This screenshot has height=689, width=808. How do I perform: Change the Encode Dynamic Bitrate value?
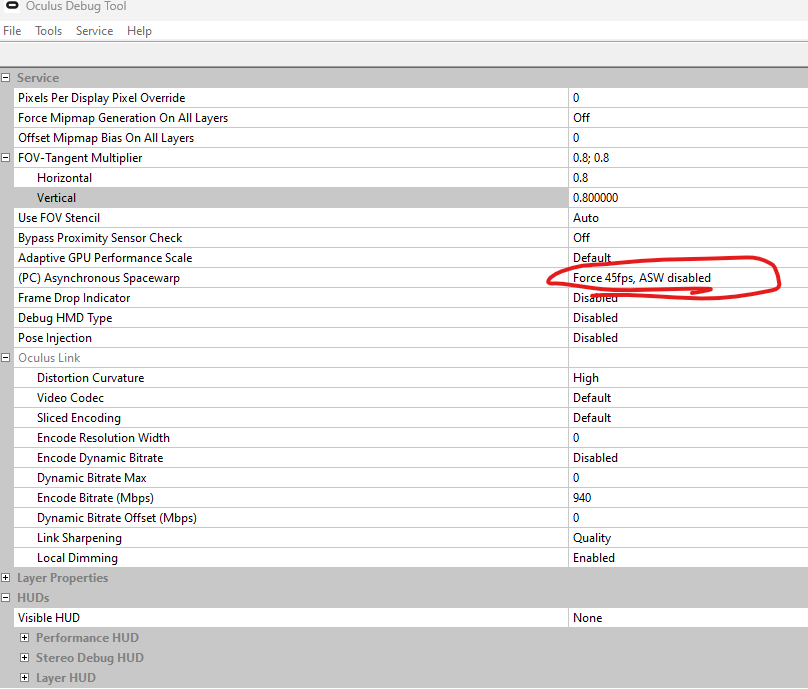688,458
